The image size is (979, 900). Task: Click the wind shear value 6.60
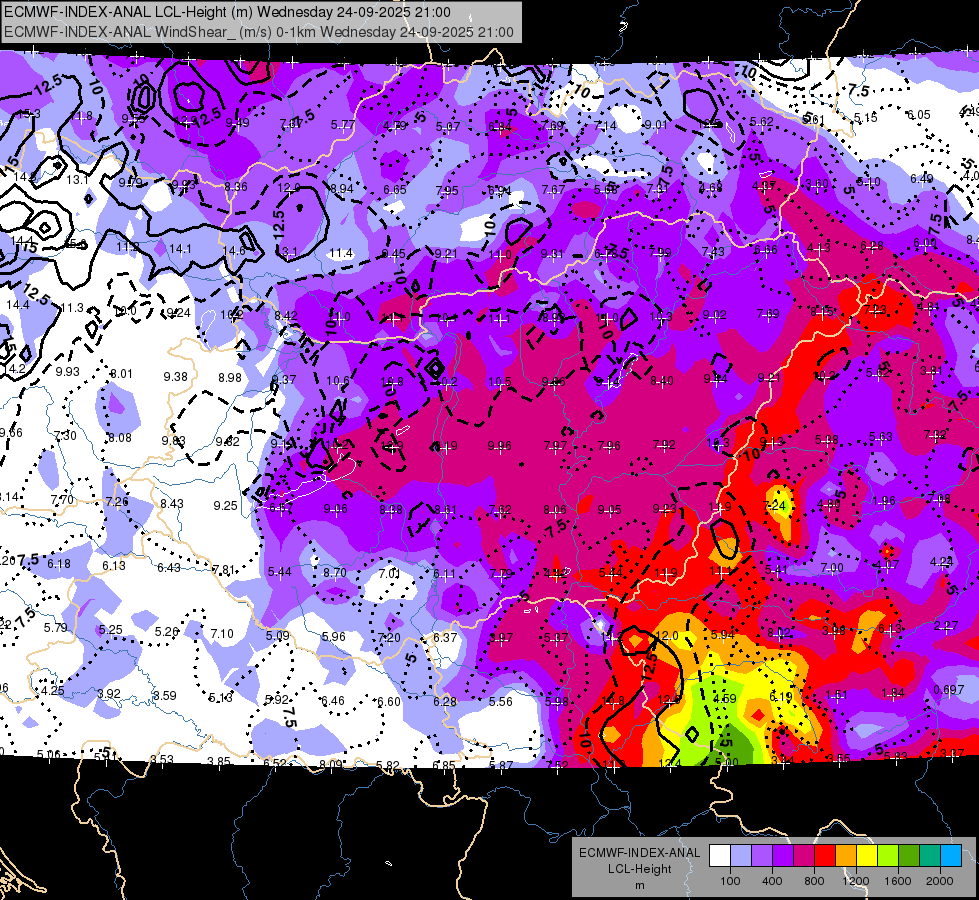click(x=389, y=701)
